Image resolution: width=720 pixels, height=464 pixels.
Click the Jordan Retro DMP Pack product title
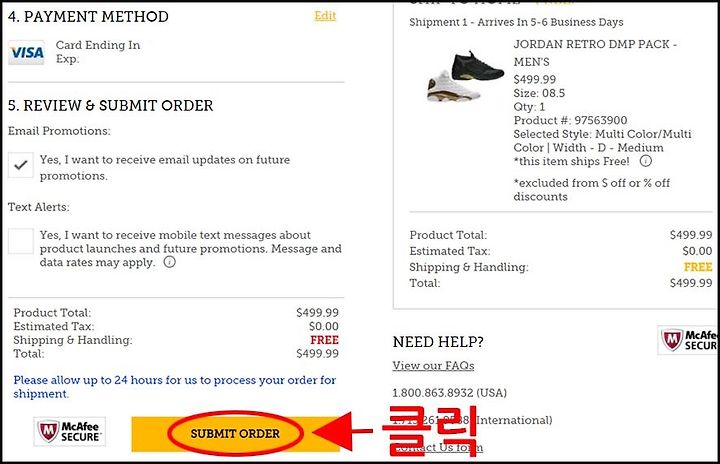pos(595,53)
